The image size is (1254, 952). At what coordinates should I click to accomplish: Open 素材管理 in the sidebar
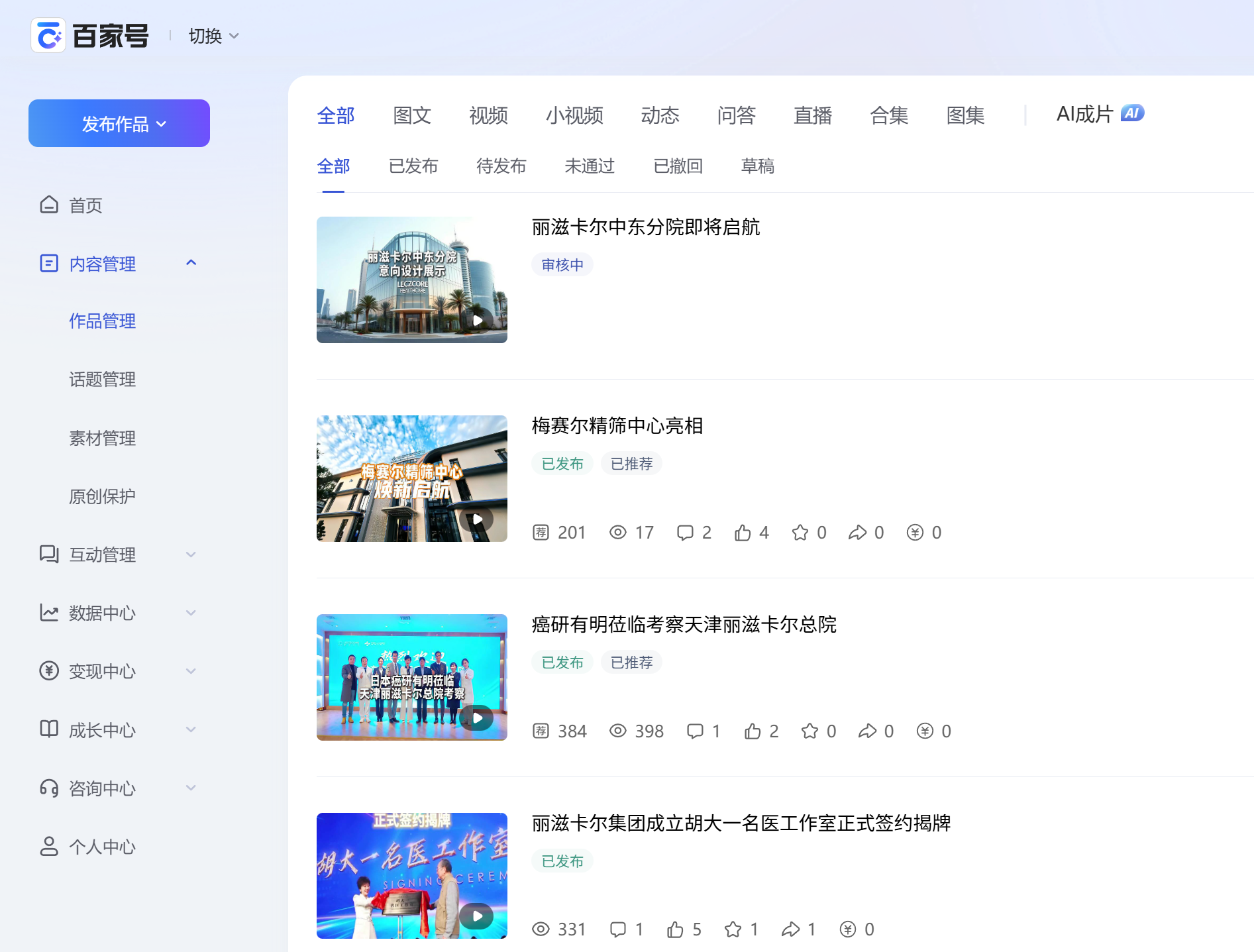(x=102, y=438)
